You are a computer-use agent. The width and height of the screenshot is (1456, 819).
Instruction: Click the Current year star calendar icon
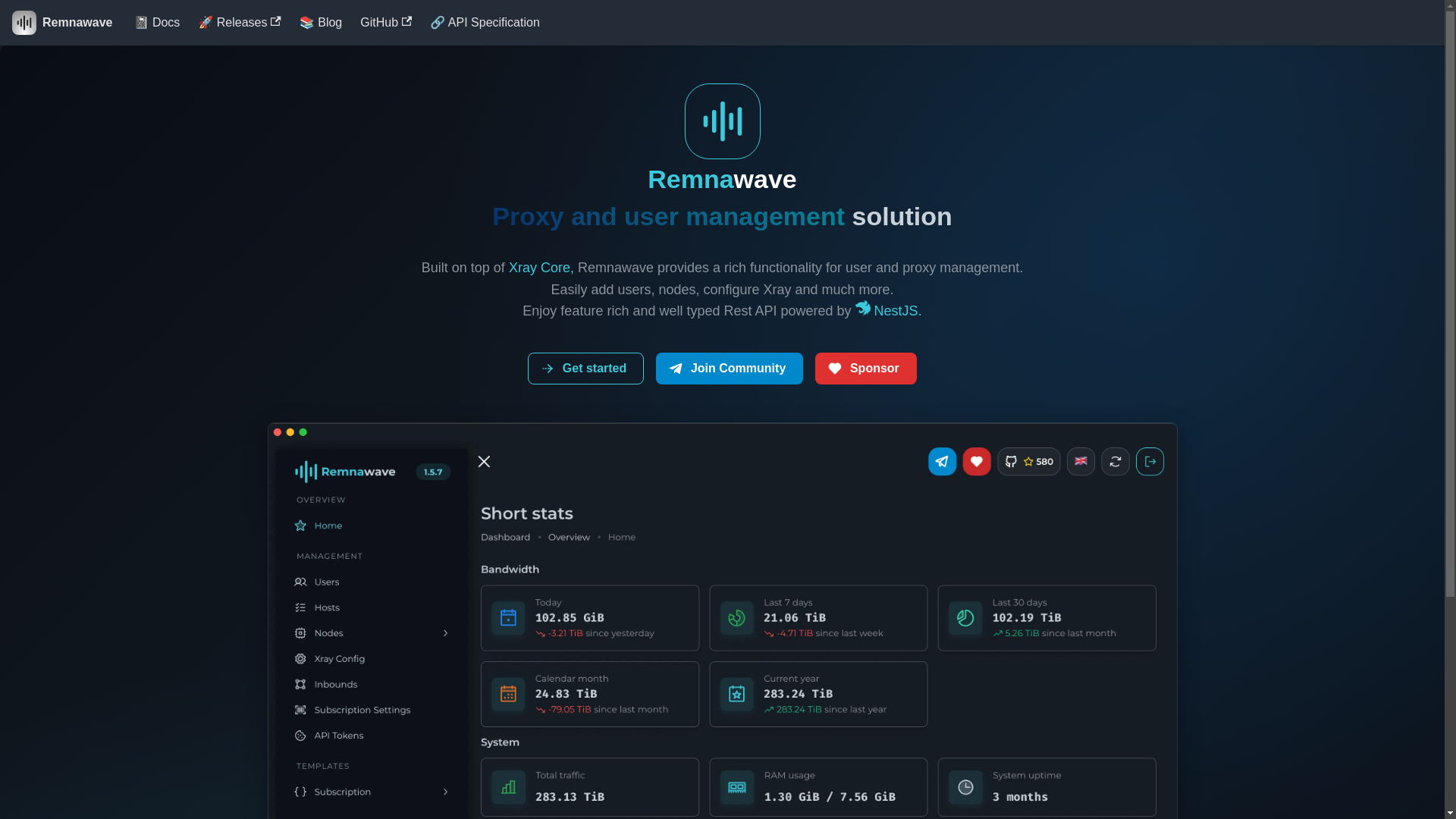pos(737,694)
